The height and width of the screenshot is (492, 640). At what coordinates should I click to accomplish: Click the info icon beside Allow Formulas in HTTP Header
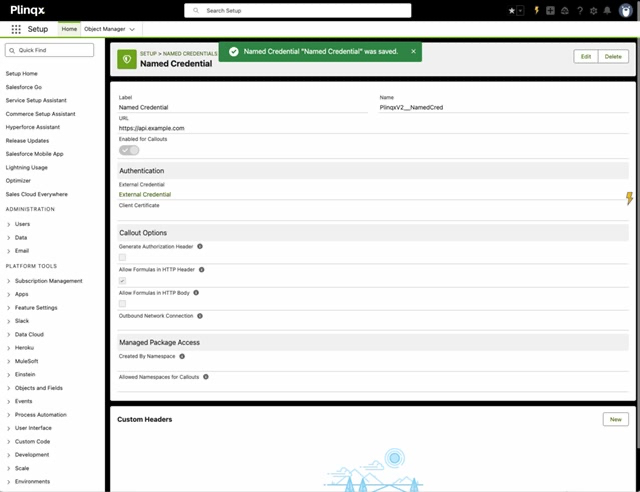click(x=202, y=270)
